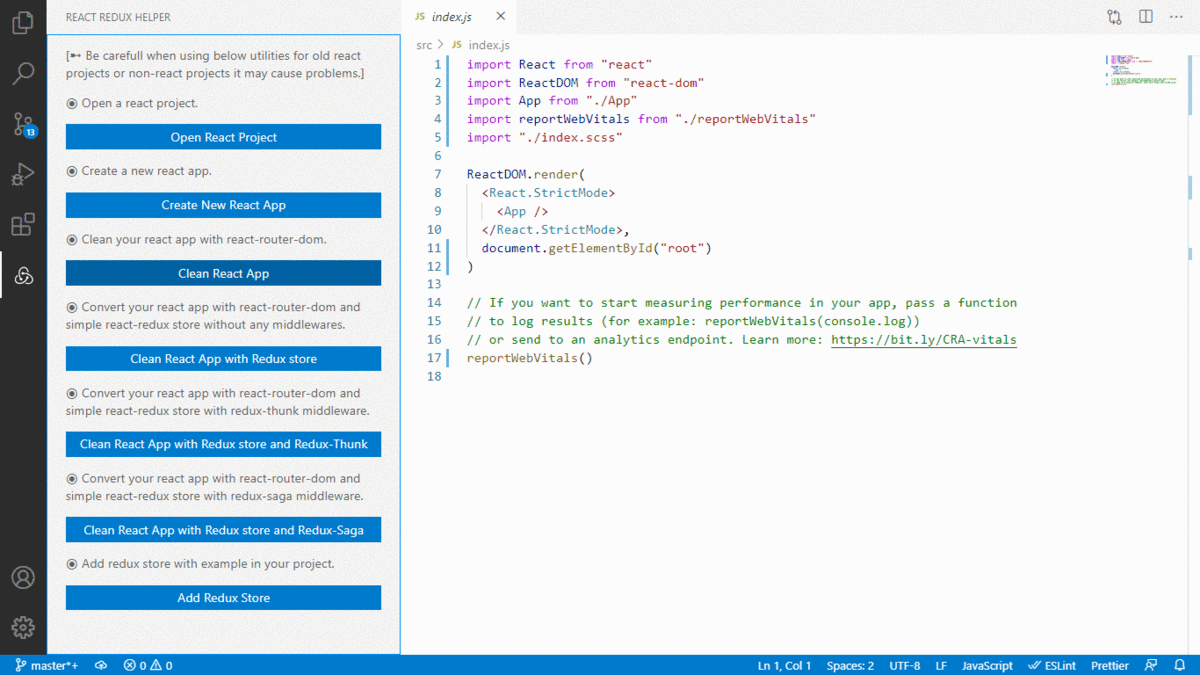Click the LF end-of-line status item

[941, 665]
